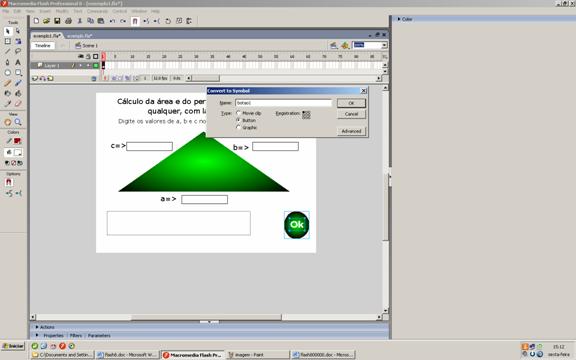Confirm with OK in Convert to Symbol
Viewport: 576px width, 360px height.
351,103
